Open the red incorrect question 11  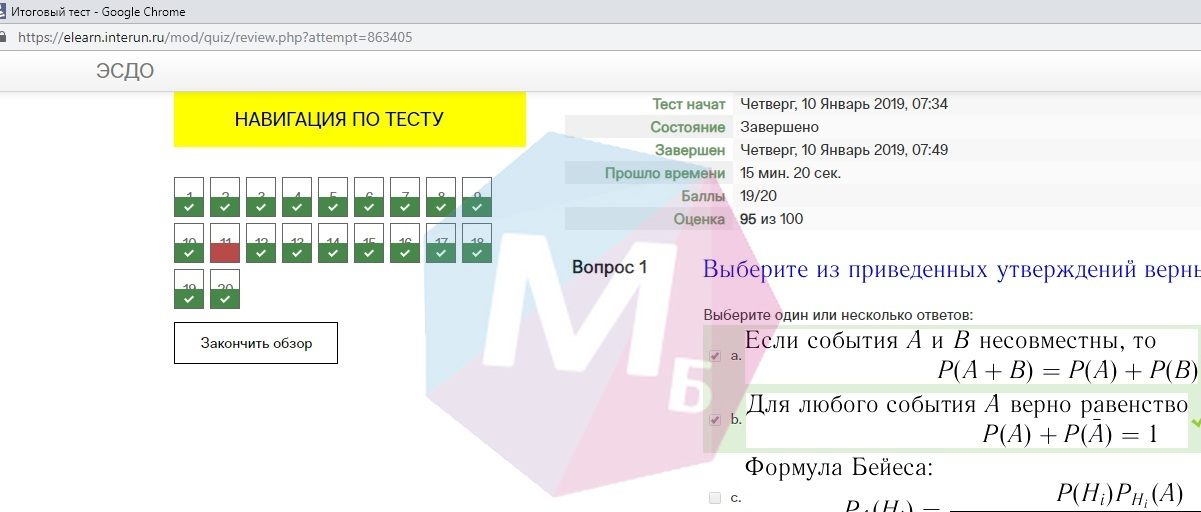[225, 243]
